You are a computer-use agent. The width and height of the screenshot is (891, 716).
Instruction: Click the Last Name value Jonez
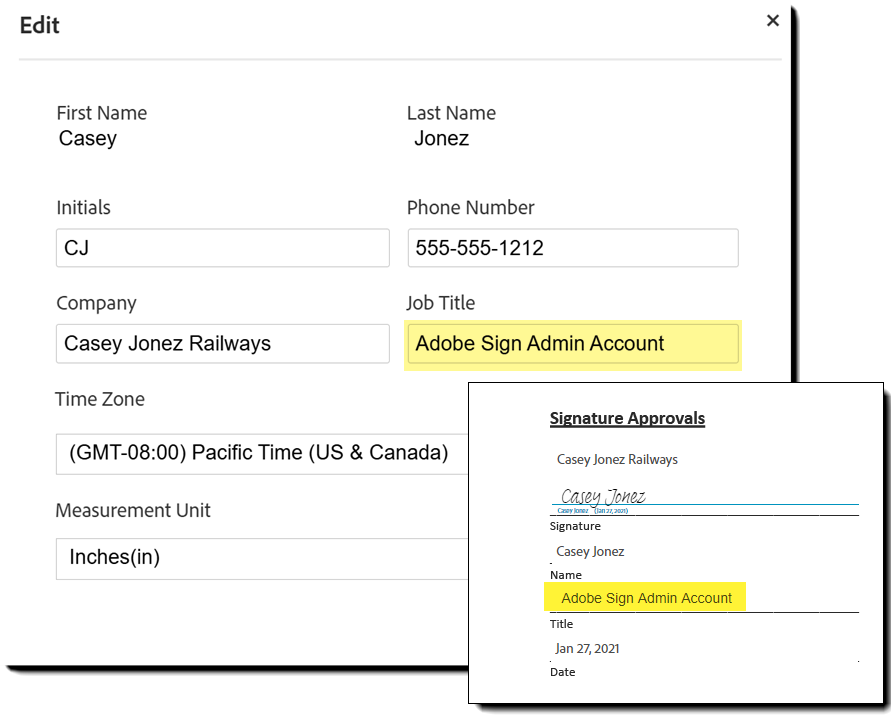pyautogui.click(x=441, y=139)
